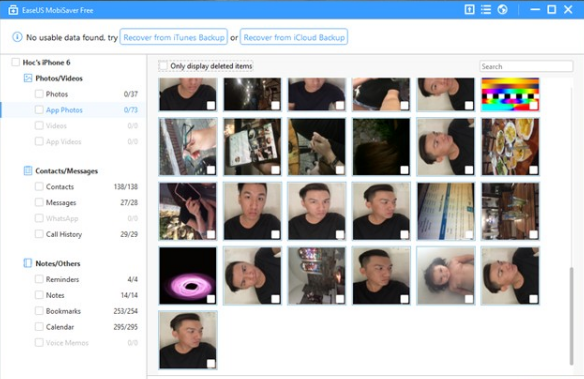
Task: Check the App Photos checkbox
Action: pos(39,109)
